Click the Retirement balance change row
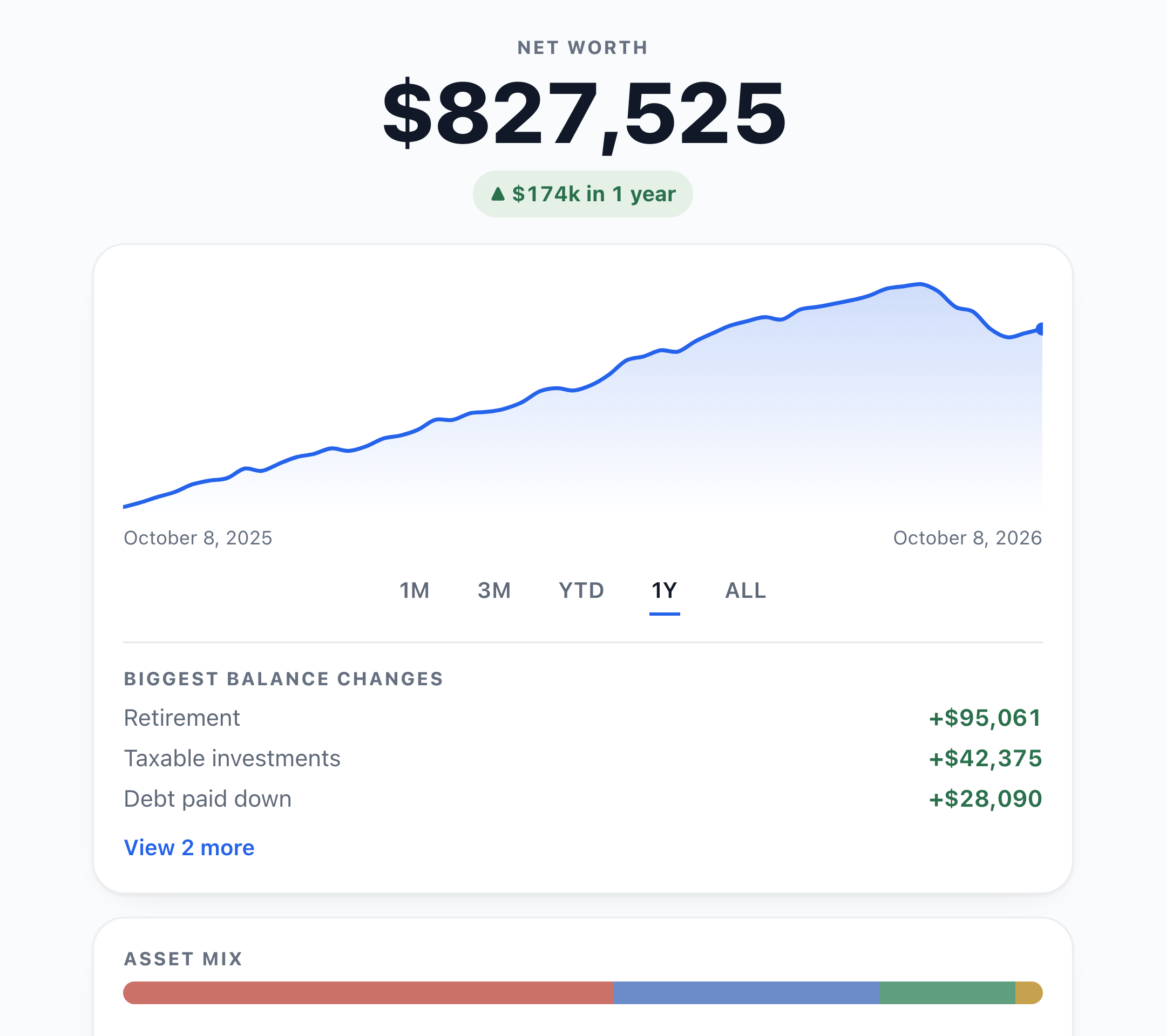Image resolution: width=1166 pixels, height=1036 pixels. 582,718
